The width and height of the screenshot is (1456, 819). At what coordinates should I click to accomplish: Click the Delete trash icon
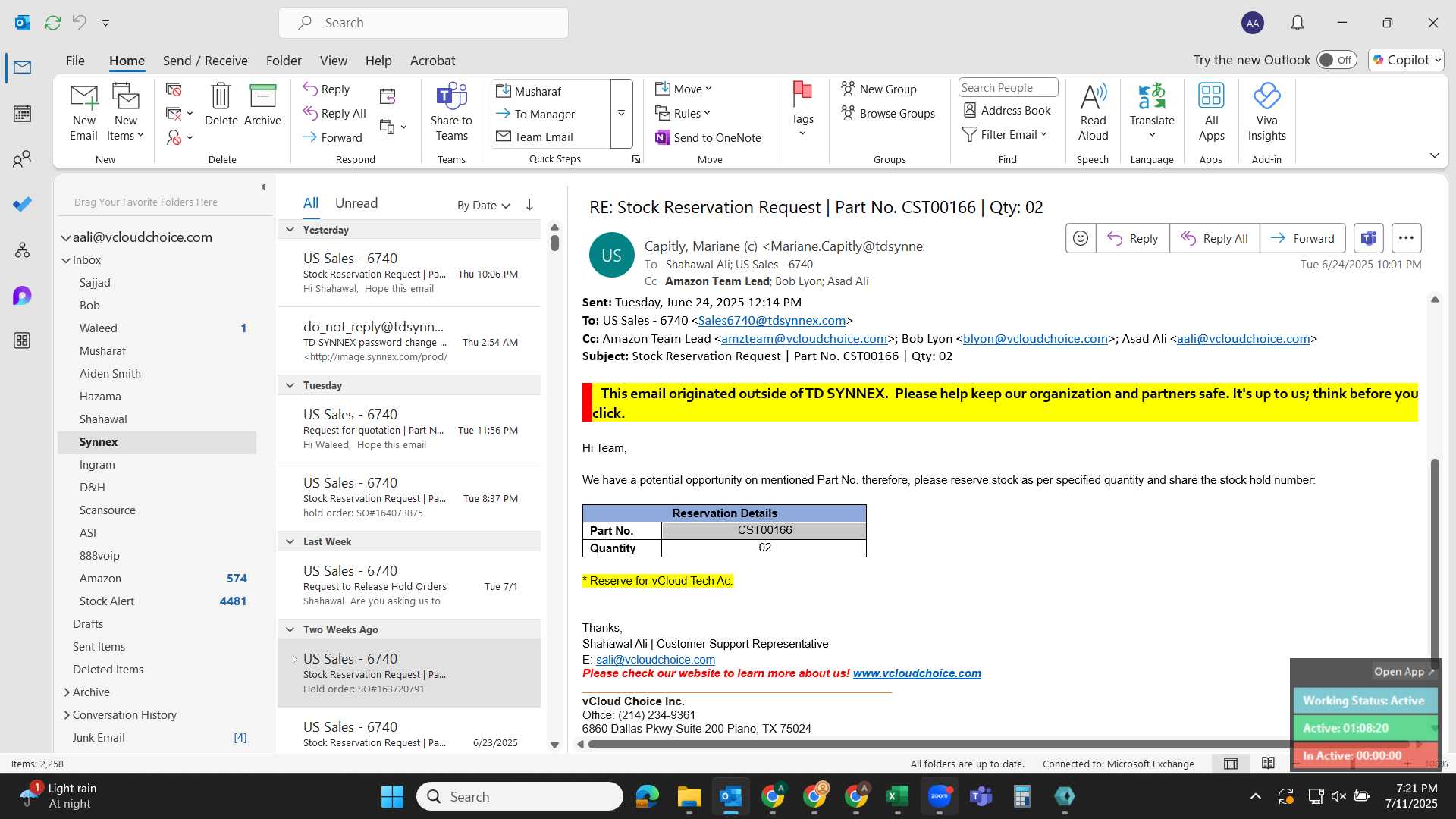221,105
